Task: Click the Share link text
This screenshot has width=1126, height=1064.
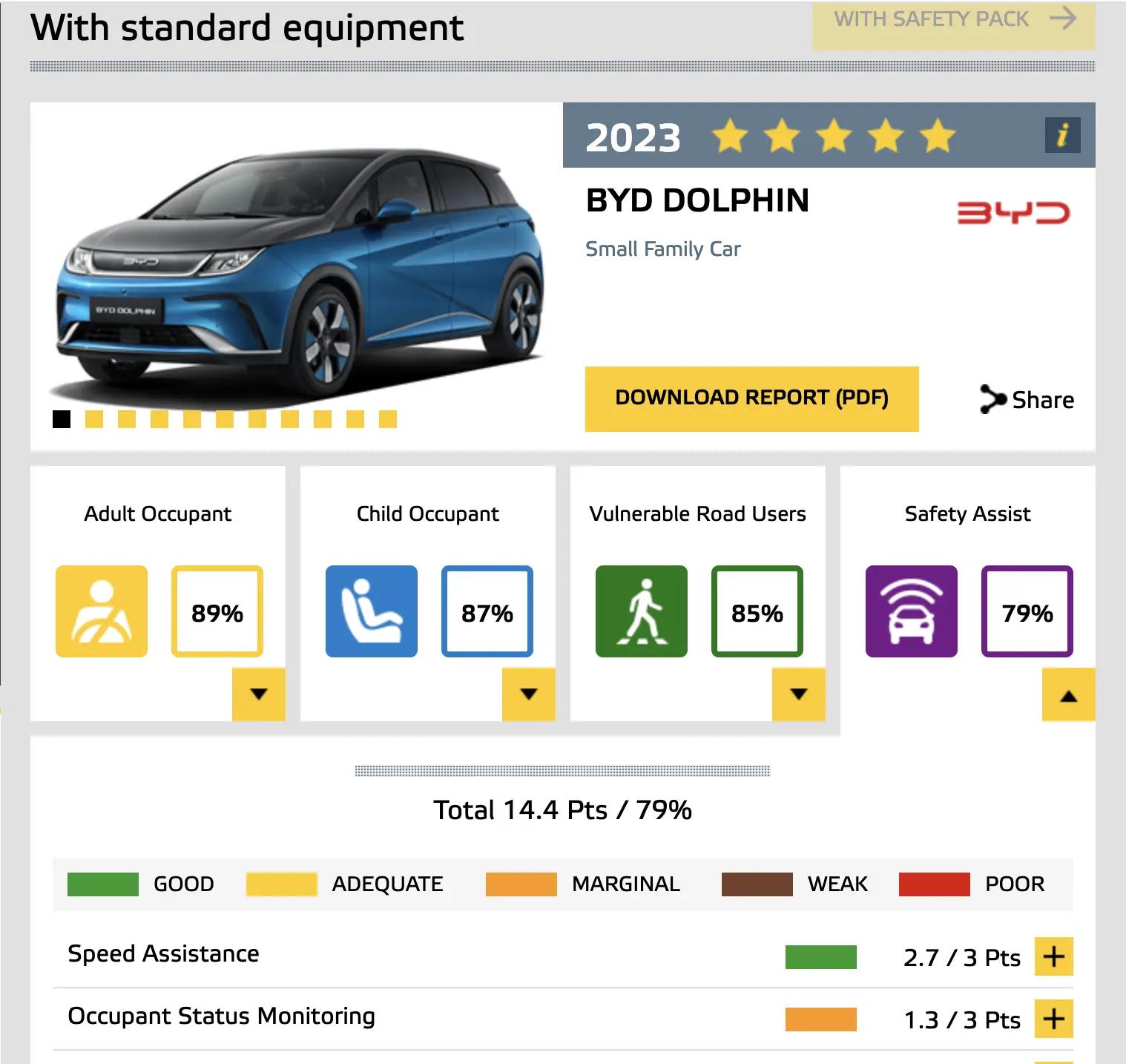Action: click(1043, 400)
